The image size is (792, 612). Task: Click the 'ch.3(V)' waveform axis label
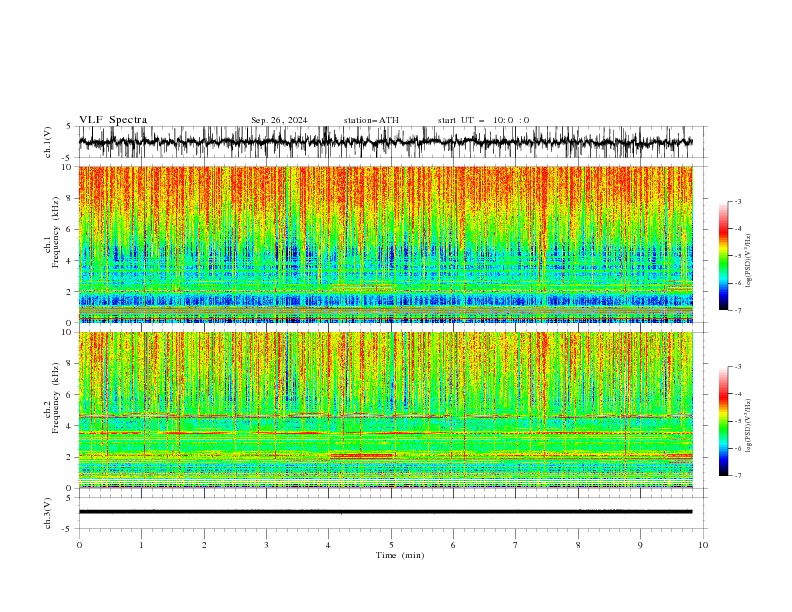point(48,513)
